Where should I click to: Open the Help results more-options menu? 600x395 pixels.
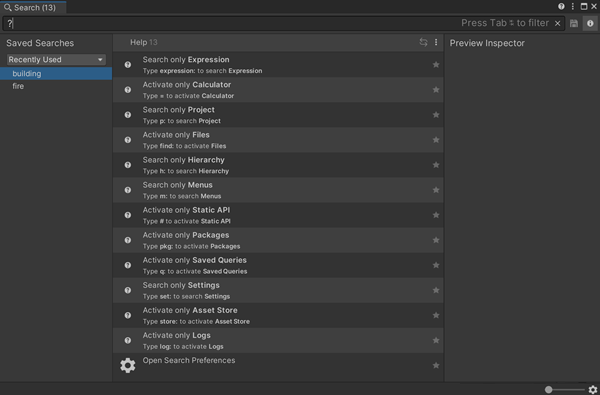click(x=436, y=42)
